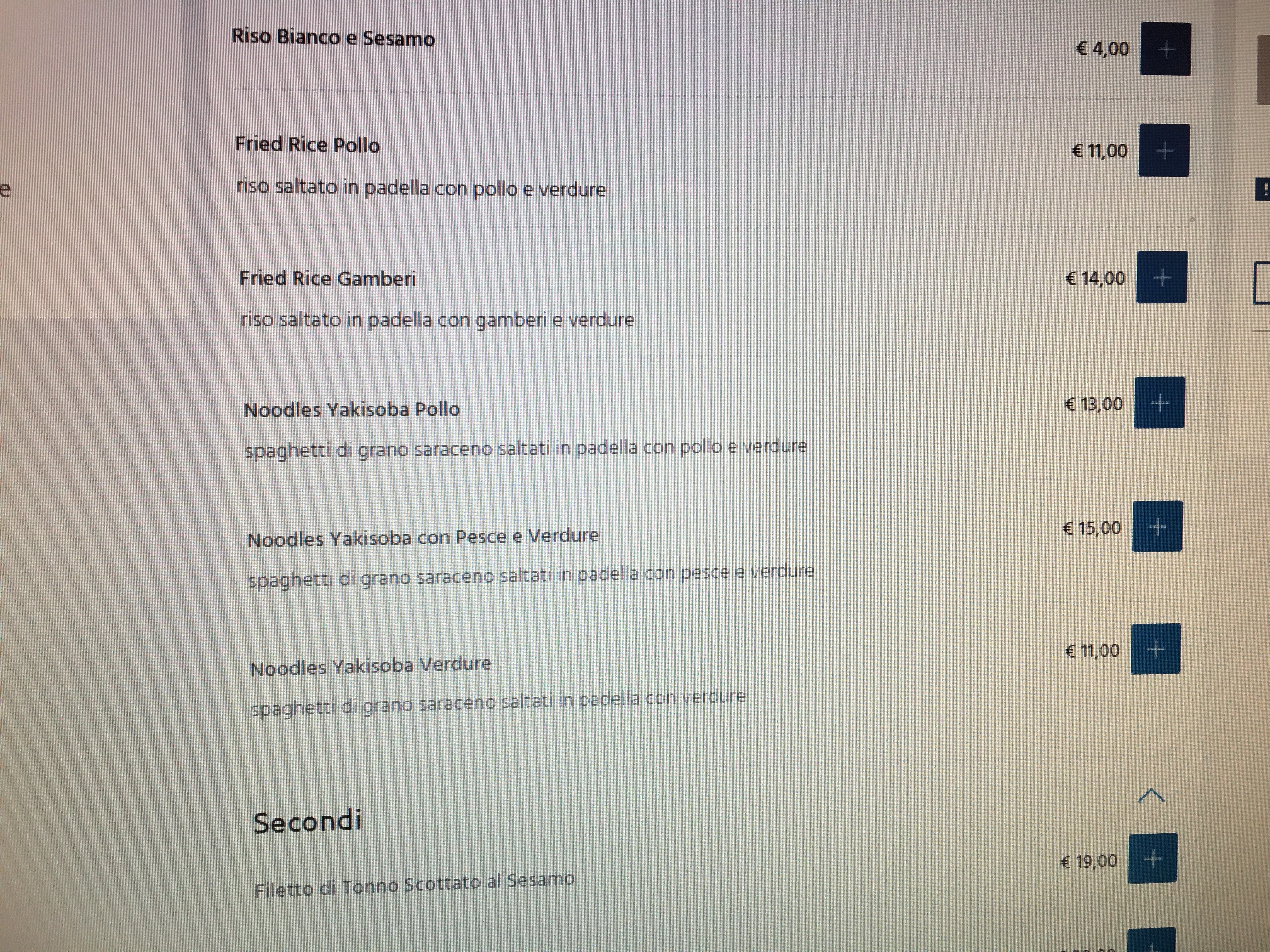Open the Fried Rice Pollo item title
The height and width of the screenshot is (952, 1270).
[308, 144]
